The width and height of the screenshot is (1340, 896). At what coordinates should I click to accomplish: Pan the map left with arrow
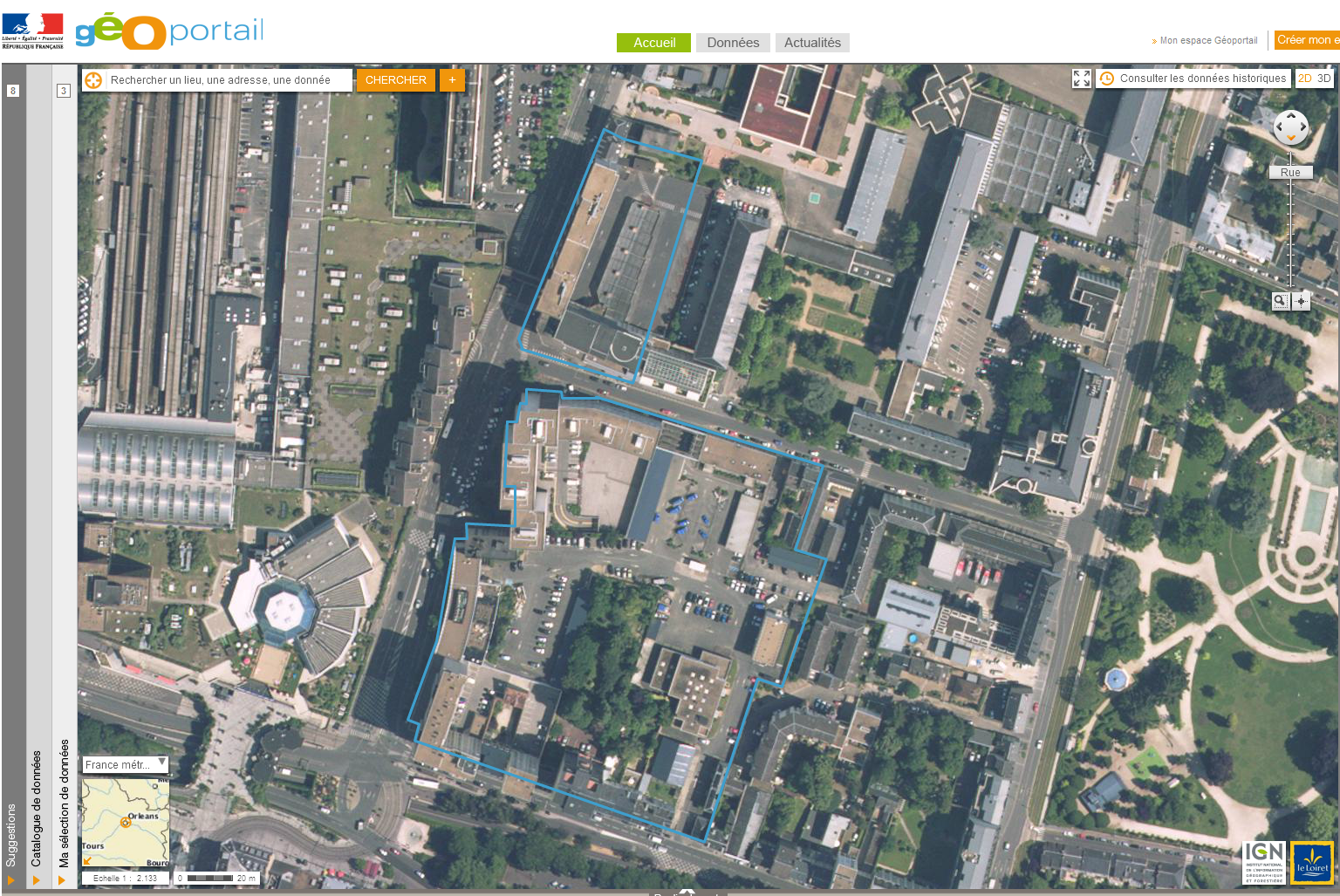point(1279,127)
